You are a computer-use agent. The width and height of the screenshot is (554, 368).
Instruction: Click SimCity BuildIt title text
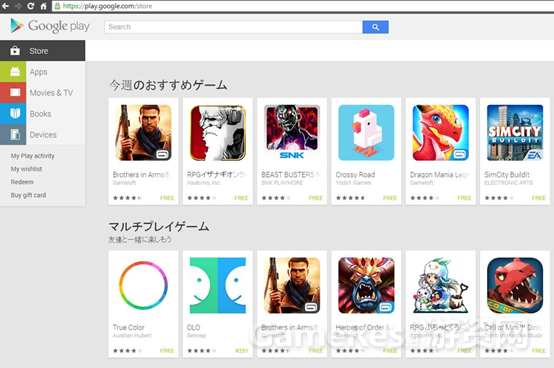(507, 174)
